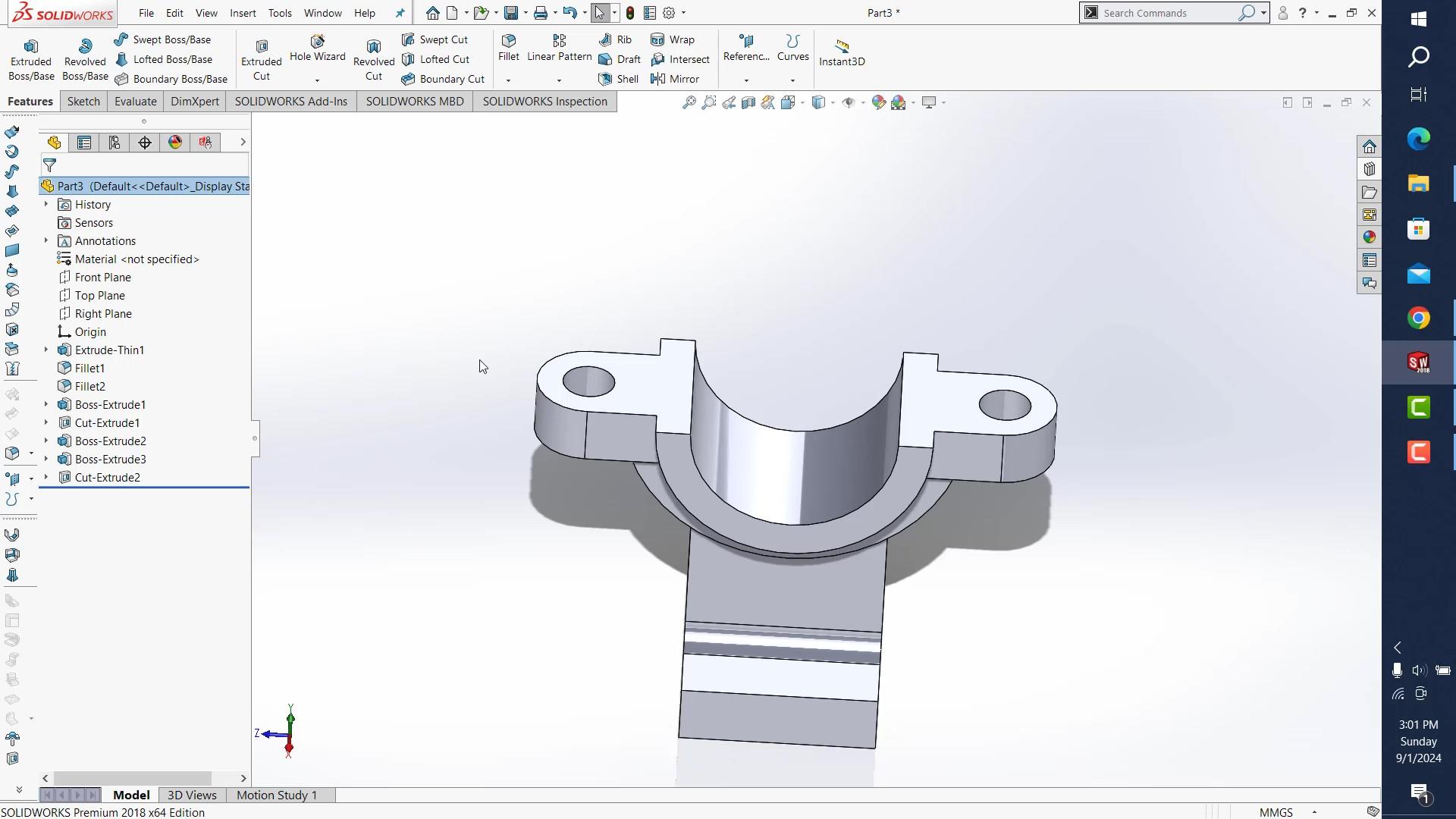Open the Hole Wizard tool
This screenshot has width=1456, height=819.
pyautogui.click(x=317, y=47)
